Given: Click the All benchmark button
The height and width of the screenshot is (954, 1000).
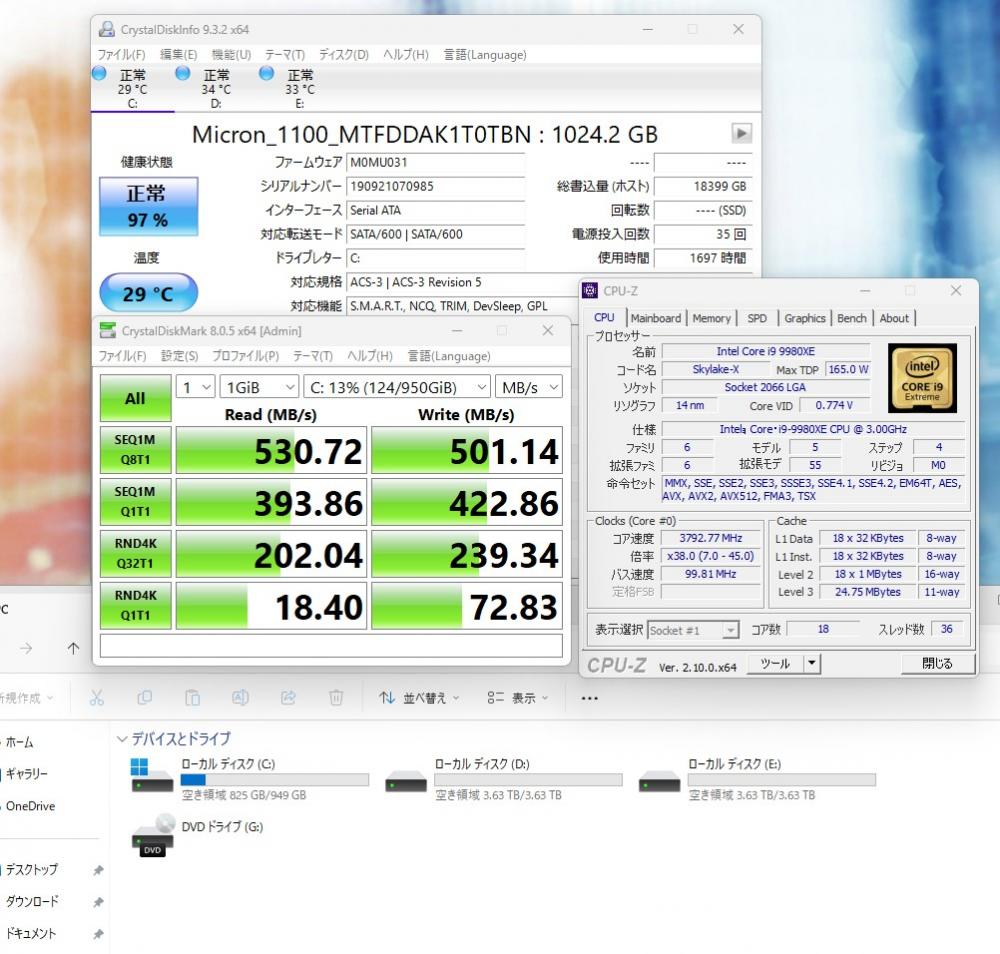Looking at the screenshot, I should click(x=135, y=398).
